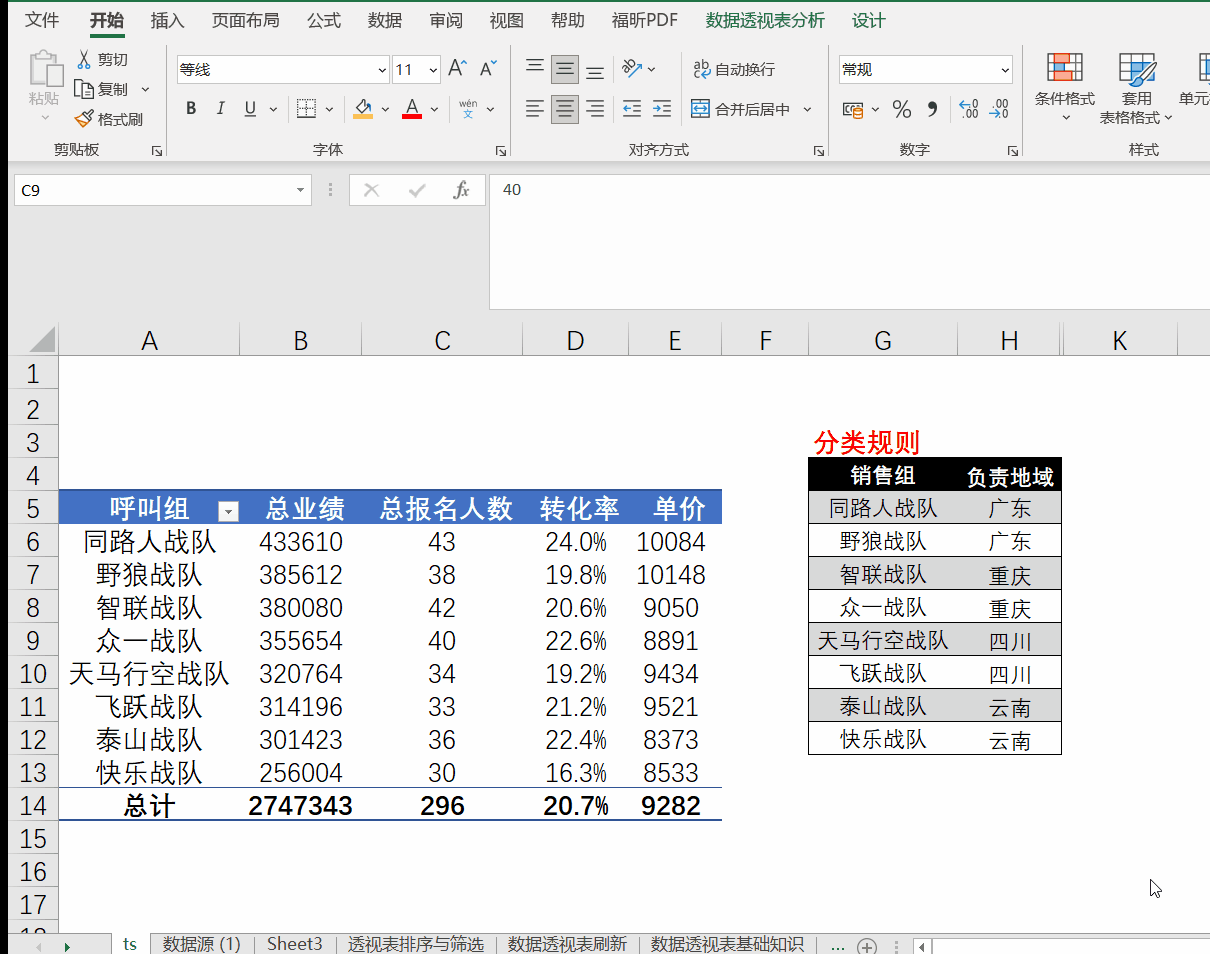Open the File (文件) tab
This screenshot has height=954, width=1210.
(x=42, y=20)
